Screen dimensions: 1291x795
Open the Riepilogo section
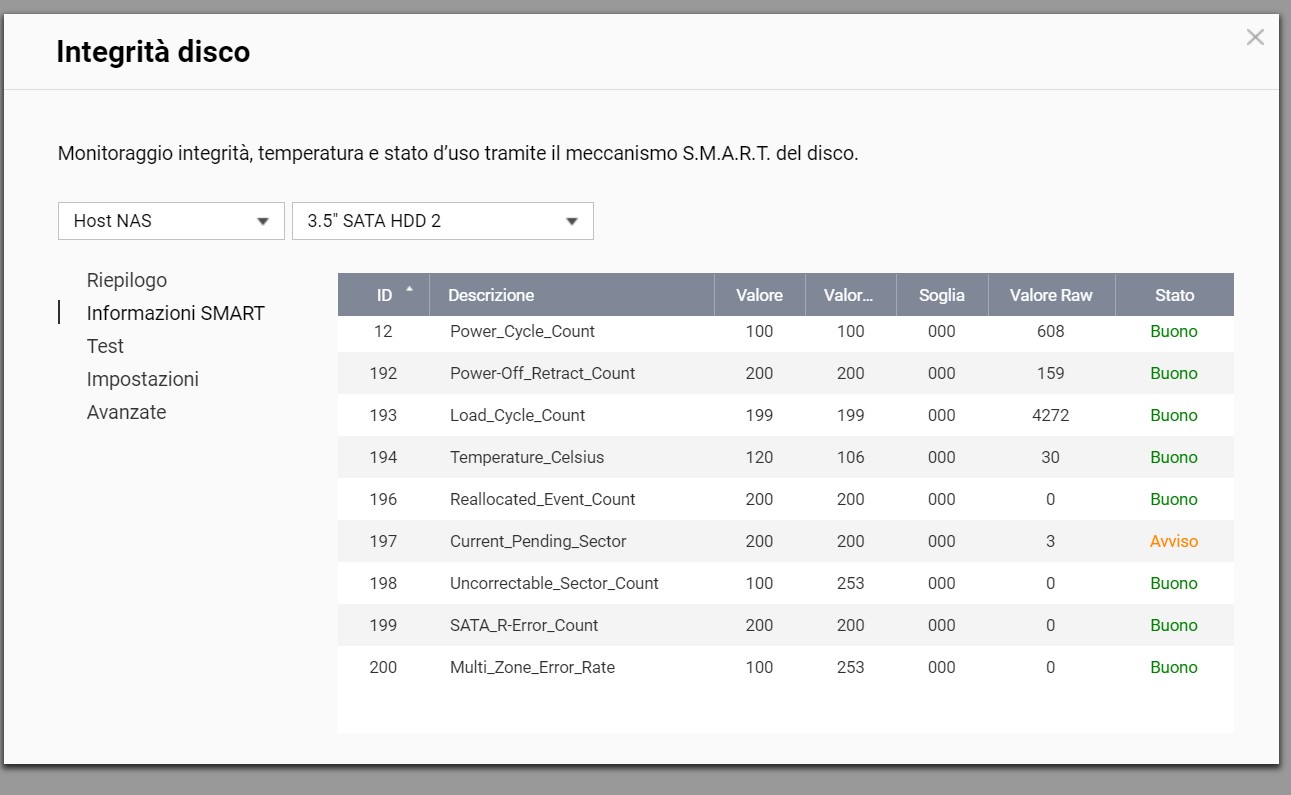click(x=127, y=280)
